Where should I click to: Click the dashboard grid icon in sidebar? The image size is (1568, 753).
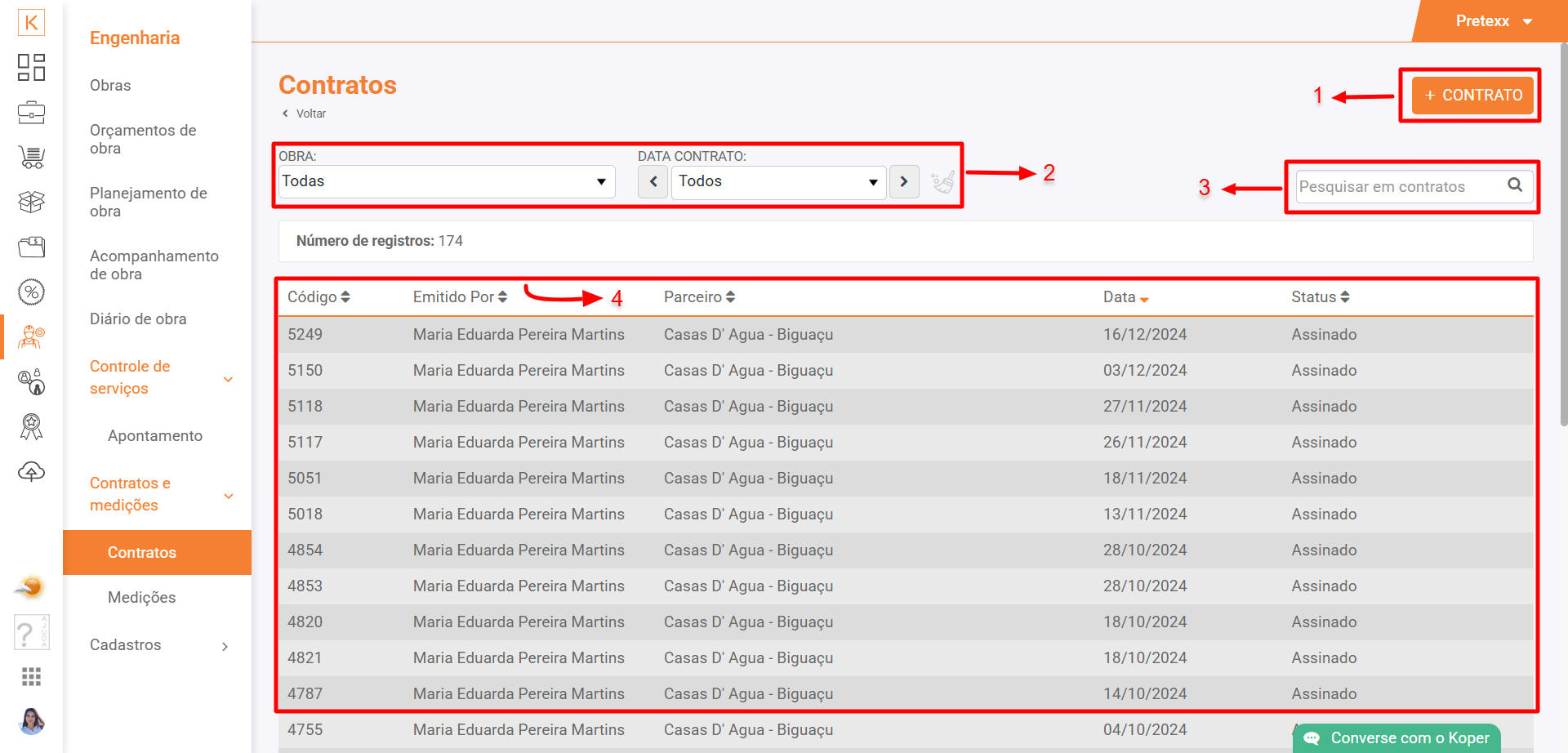click(x=31, y=68)
